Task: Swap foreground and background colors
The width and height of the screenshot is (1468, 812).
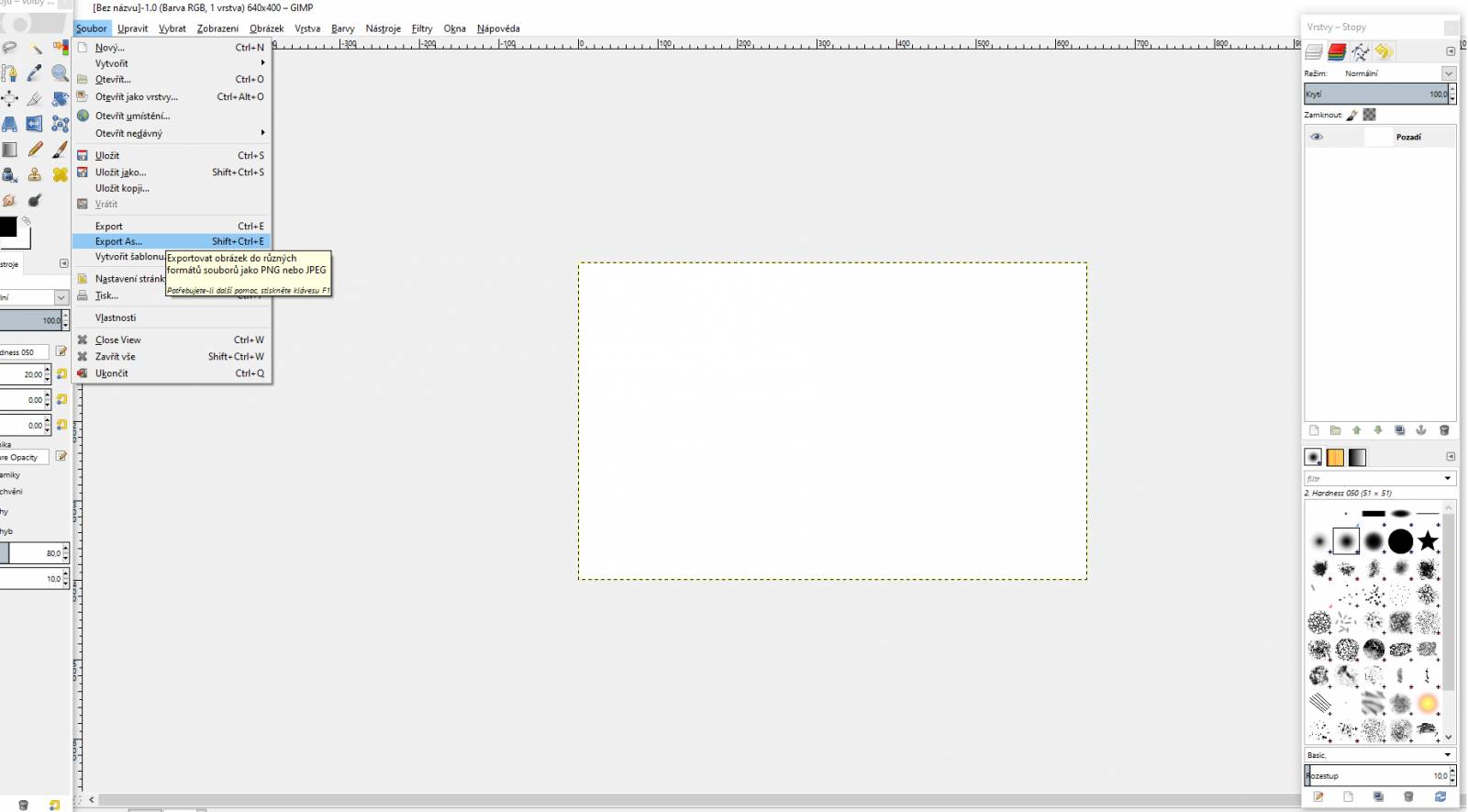Action: coord(27,221)
